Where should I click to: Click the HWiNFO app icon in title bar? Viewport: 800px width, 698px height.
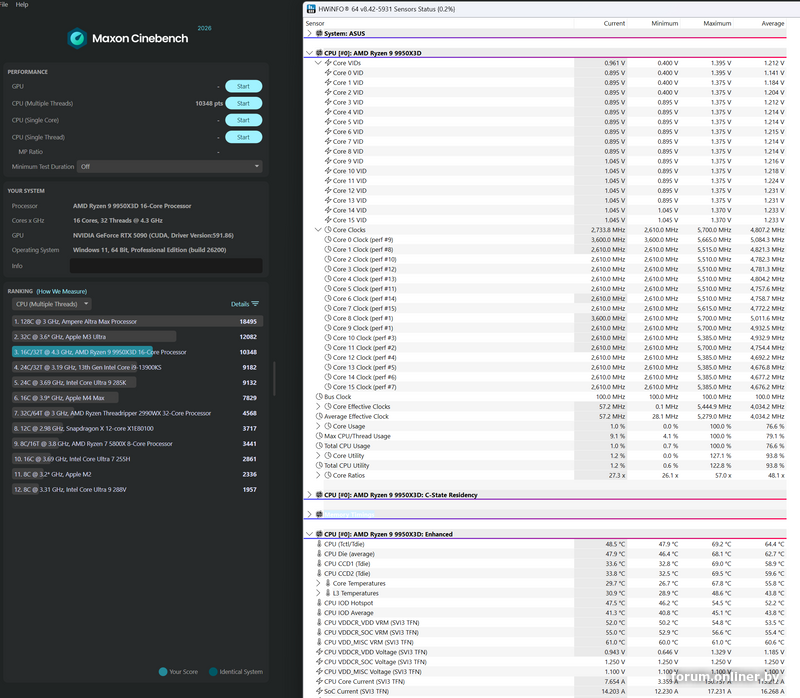point(312,9)
